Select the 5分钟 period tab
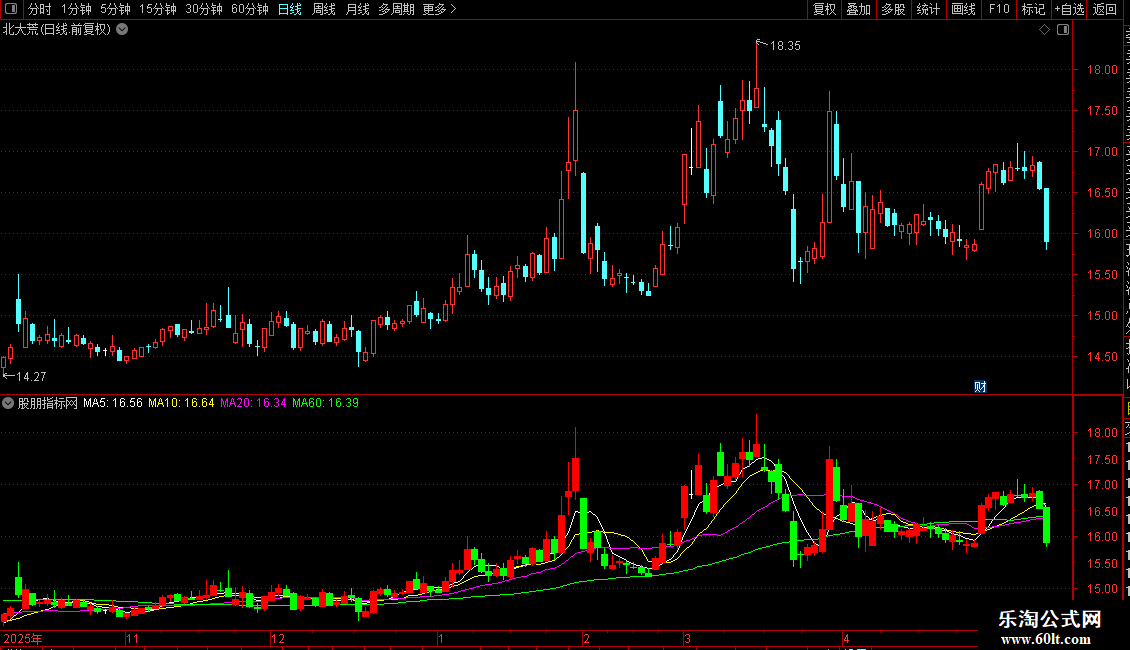 pyautogui.click(x=115, y=9)
